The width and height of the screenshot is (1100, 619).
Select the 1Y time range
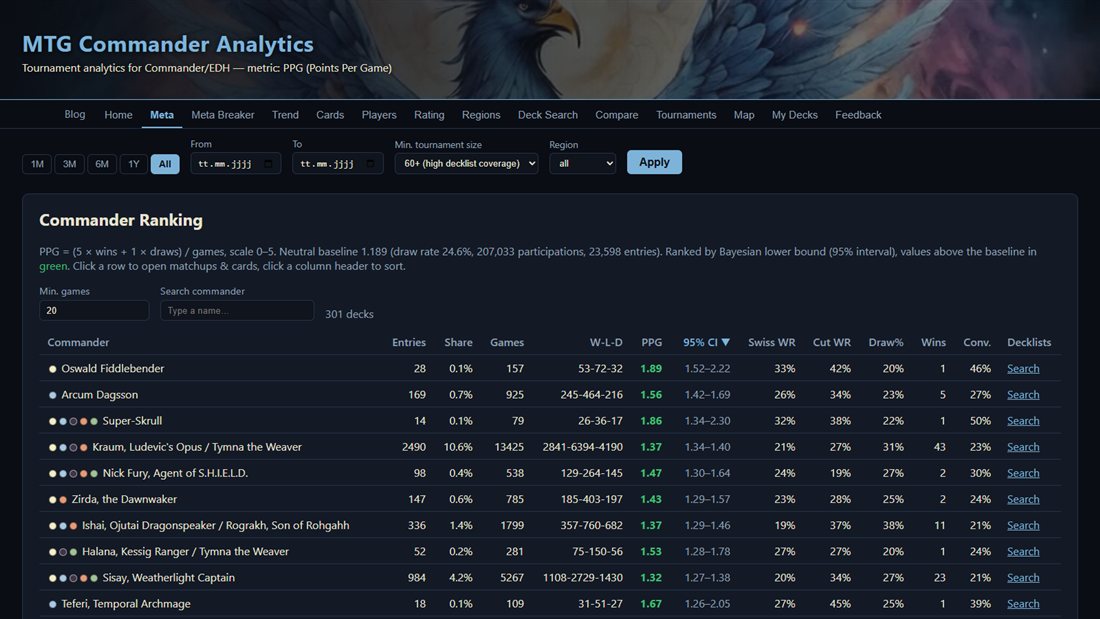134,164
